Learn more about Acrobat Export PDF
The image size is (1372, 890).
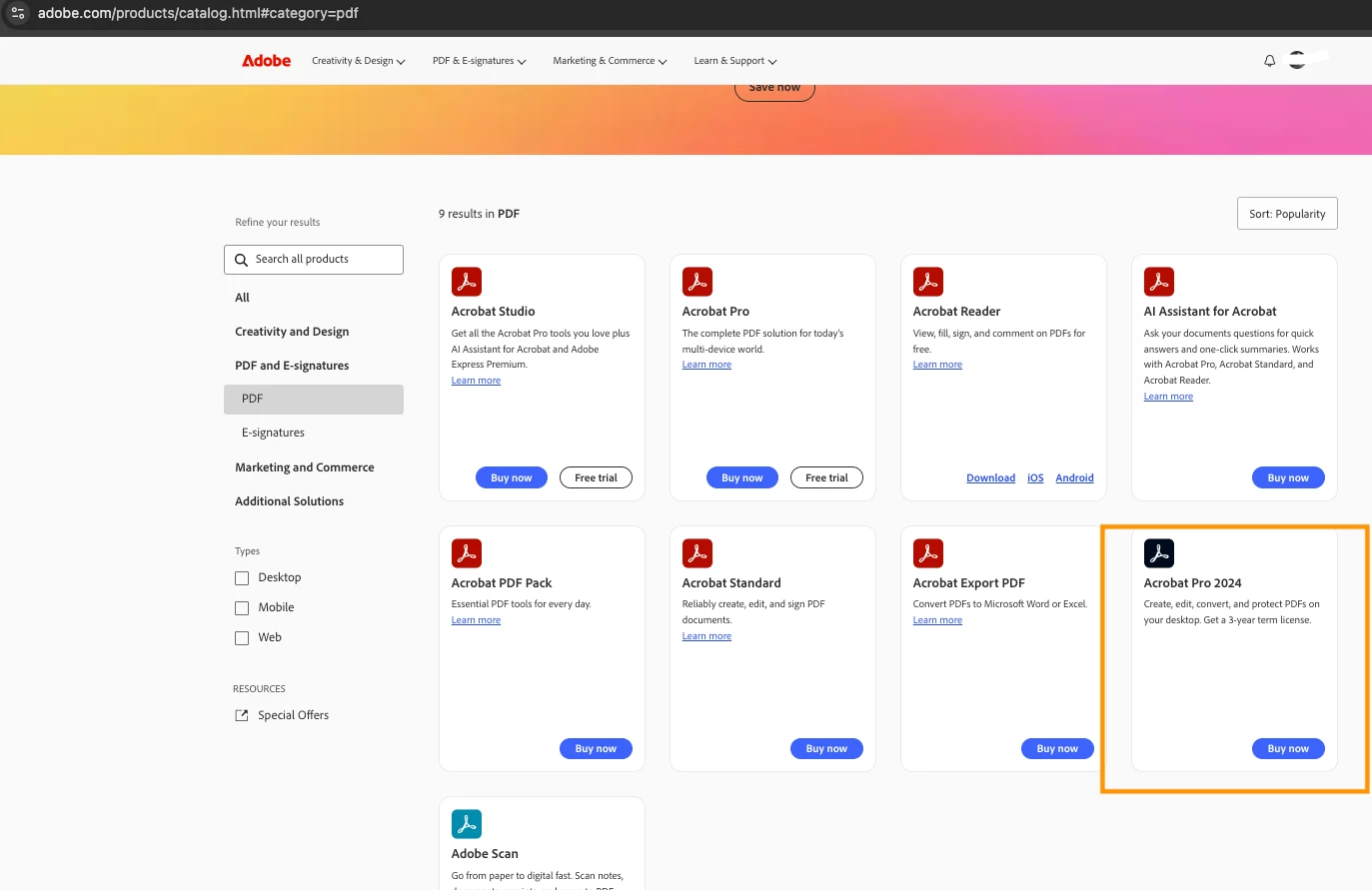click(x=937, y=620)
